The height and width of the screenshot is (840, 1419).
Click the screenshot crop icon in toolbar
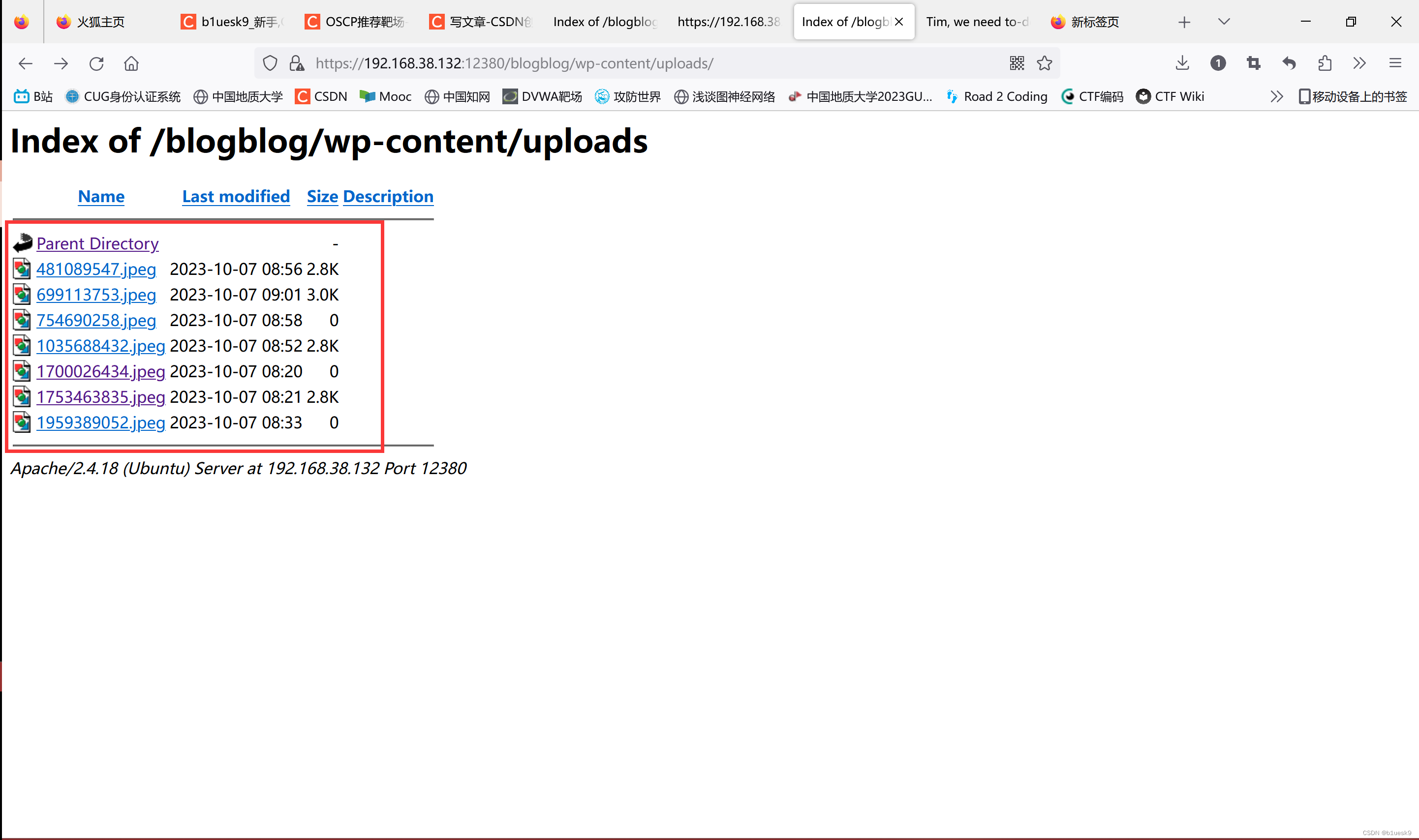point(1253,63)
